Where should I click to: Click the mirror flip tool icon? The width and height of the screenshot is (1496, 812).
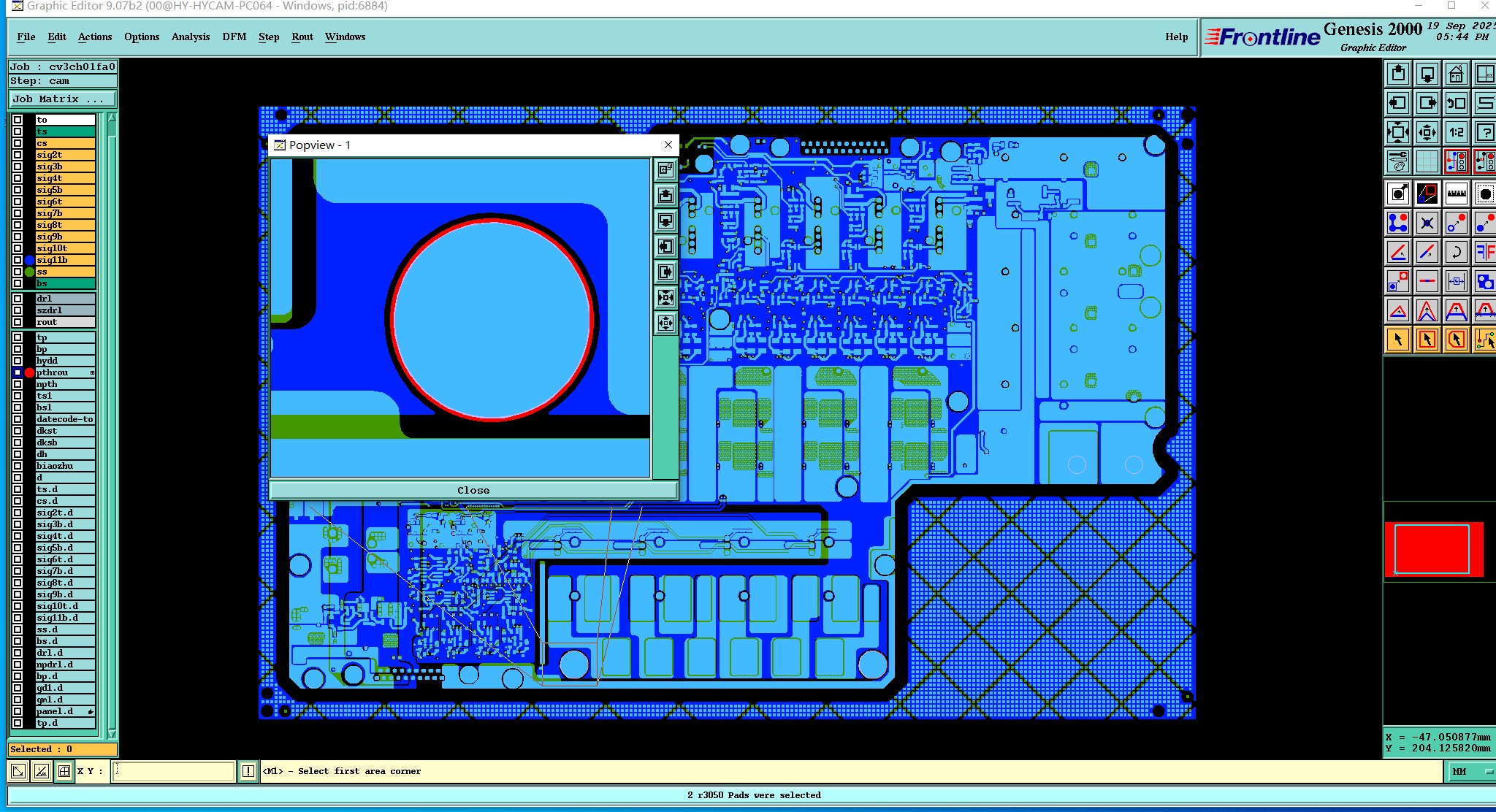pos(1484,253)
